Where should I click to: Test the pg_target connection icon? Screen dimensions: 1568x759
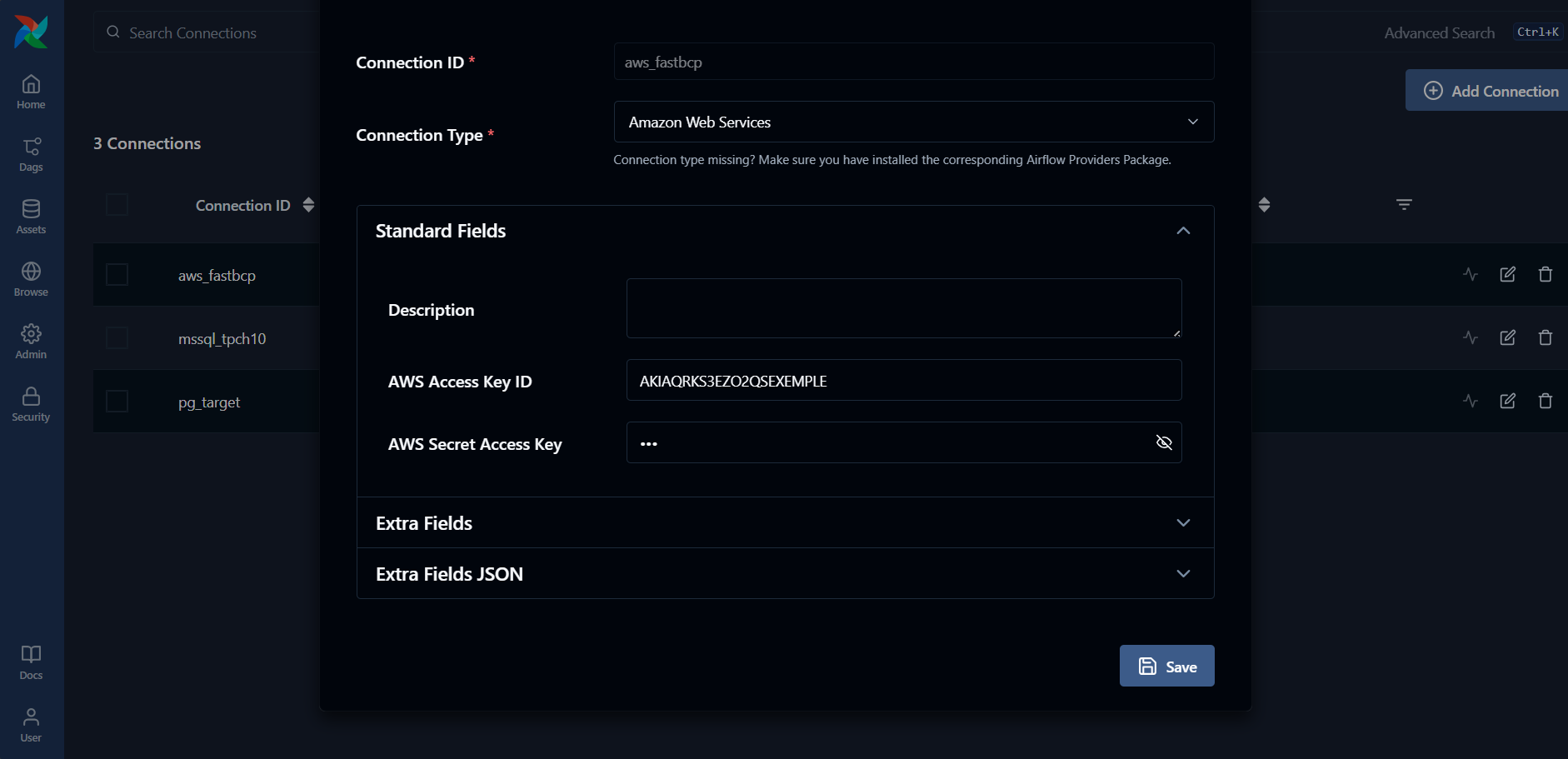[x=1471, y=401]
